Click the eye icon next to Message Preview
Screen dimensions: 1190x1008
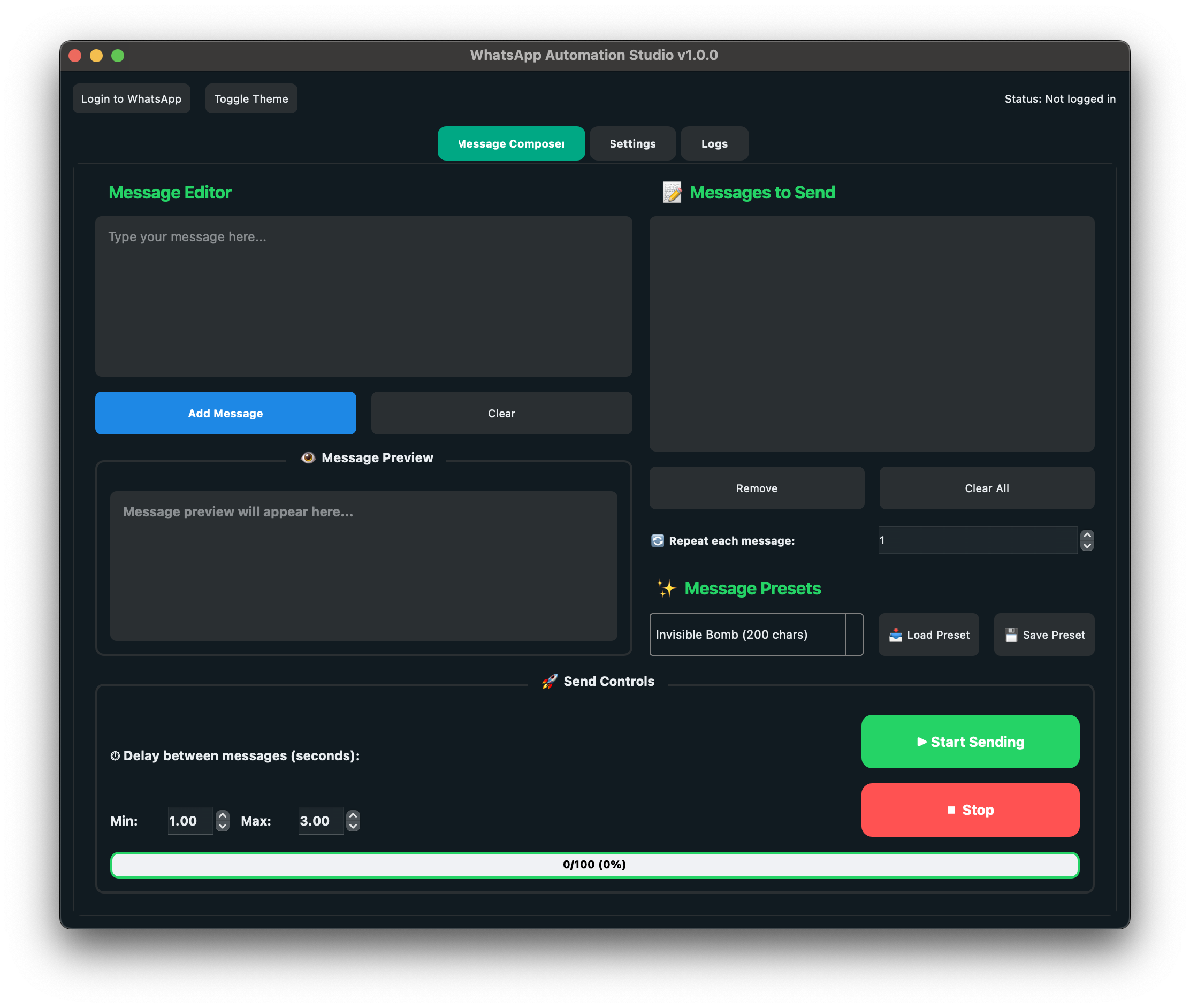pos(308,457)
